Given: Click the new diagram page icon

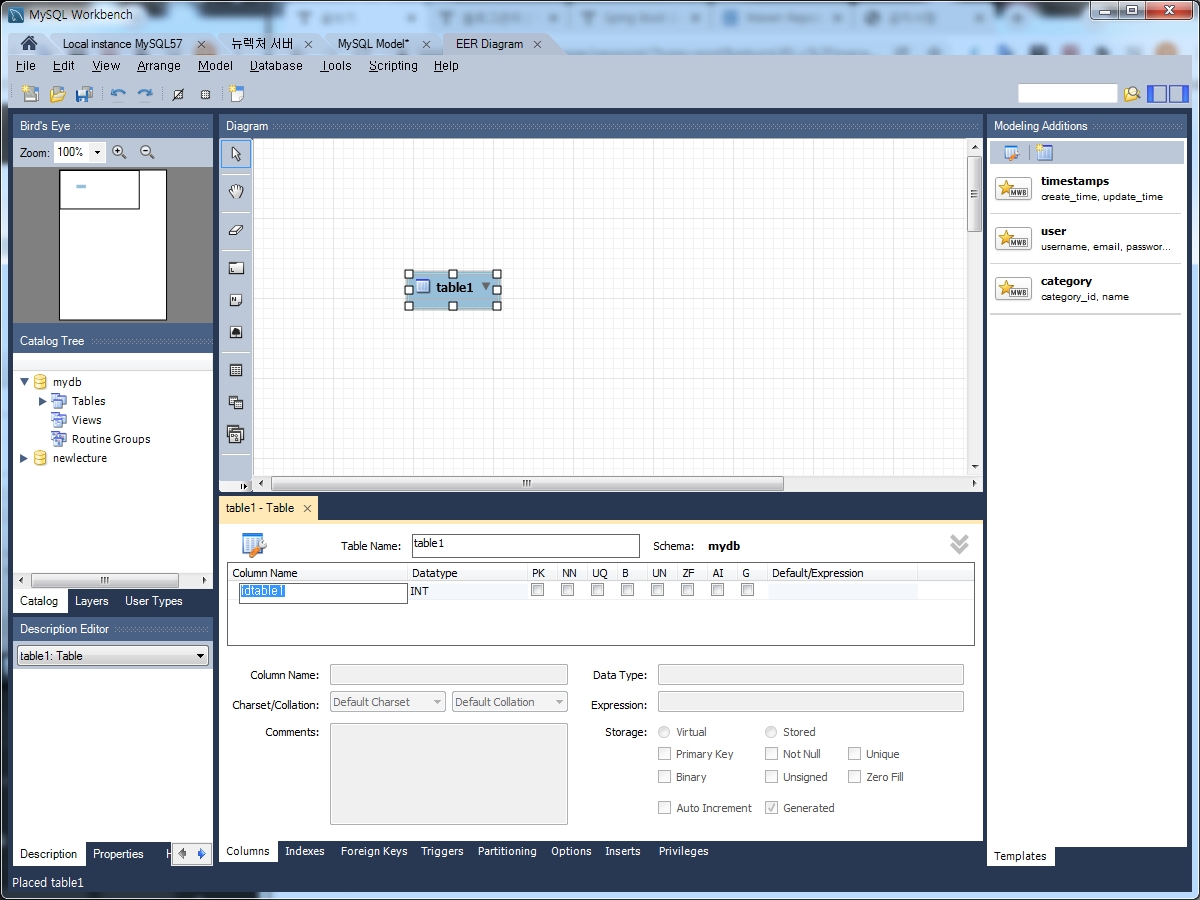Looking at the screenshot, I should pos(237,94).
